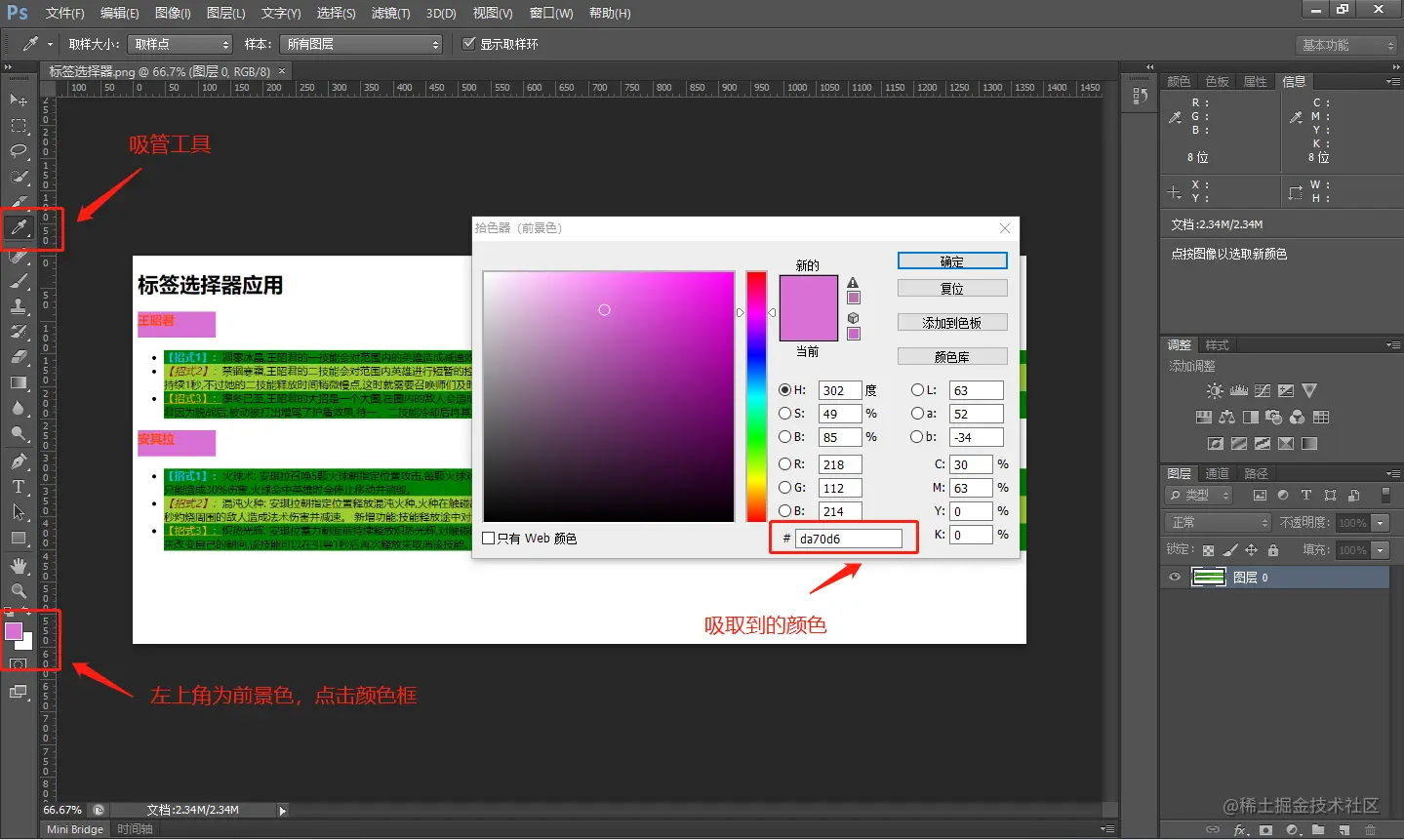Select the Spot Healing Brush tool
The width and height of the screenshot is (1404, 840).
coord(19,256)
